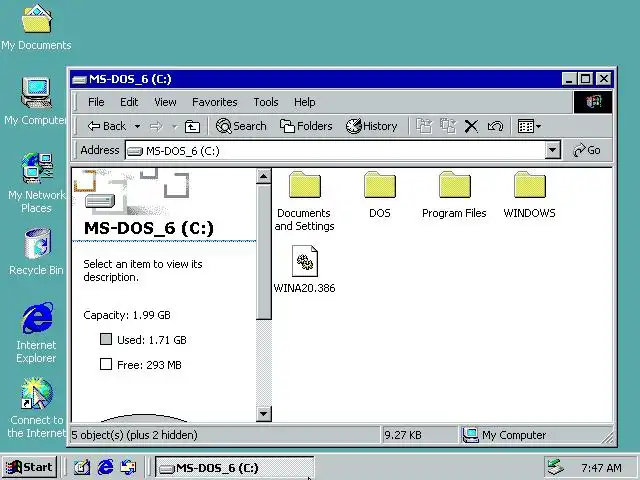The height and width of the screenshot is (480, 640).
Task: Click the large MS-DOS_6 (C:) heading
Action: click(x=149, y=228)
